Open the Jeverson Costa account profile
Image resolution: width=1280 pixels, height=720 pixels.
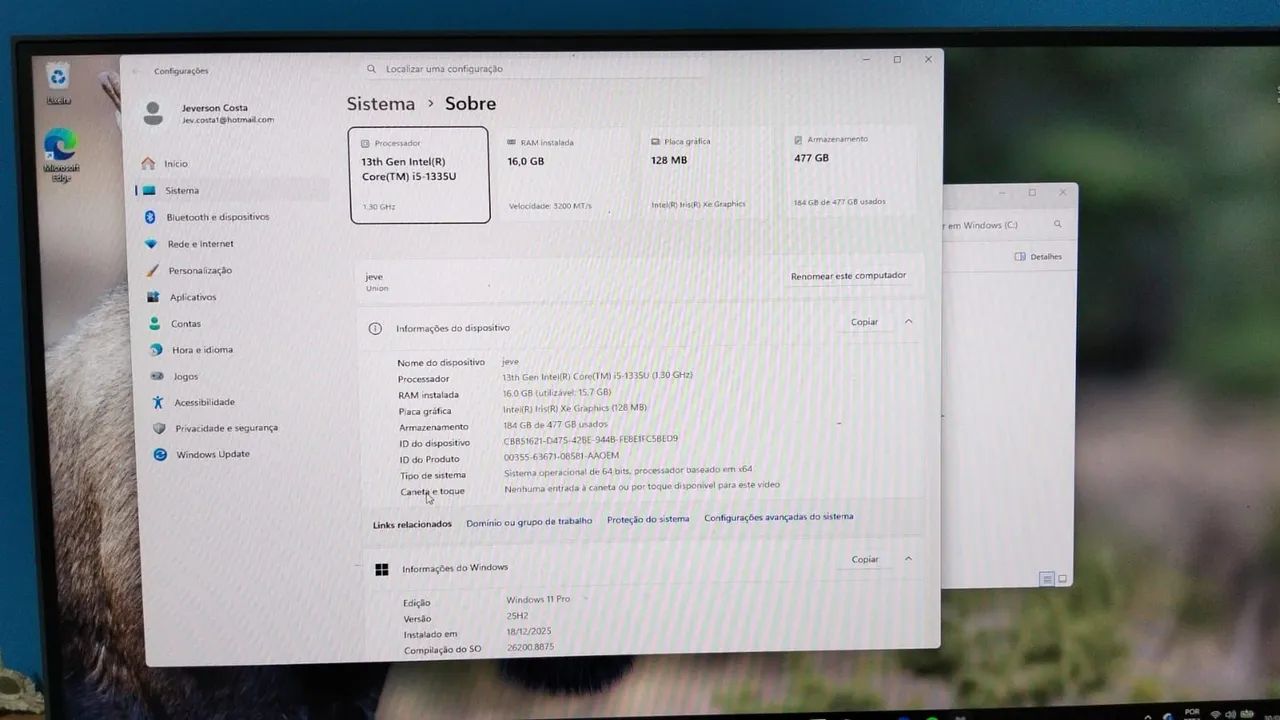[210, 113]
